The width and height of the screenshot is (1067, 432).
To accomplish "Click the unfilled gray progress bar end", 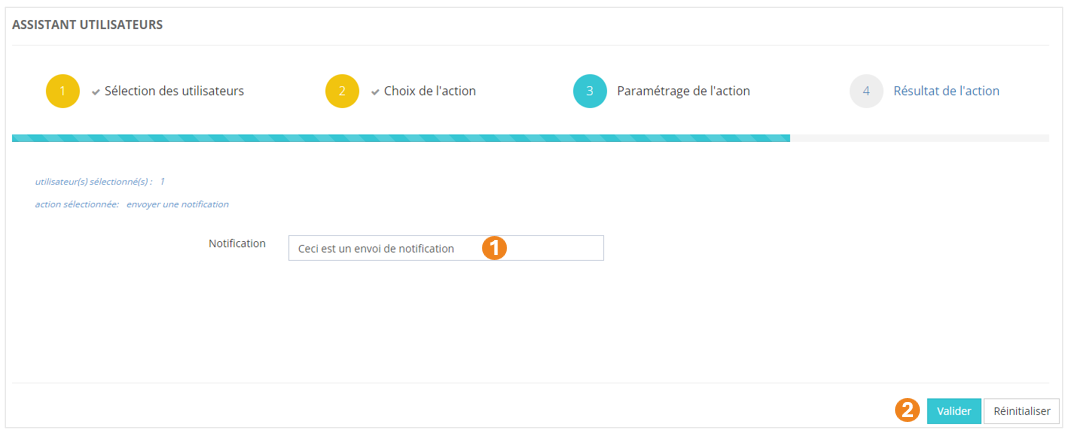I will 919,138.
